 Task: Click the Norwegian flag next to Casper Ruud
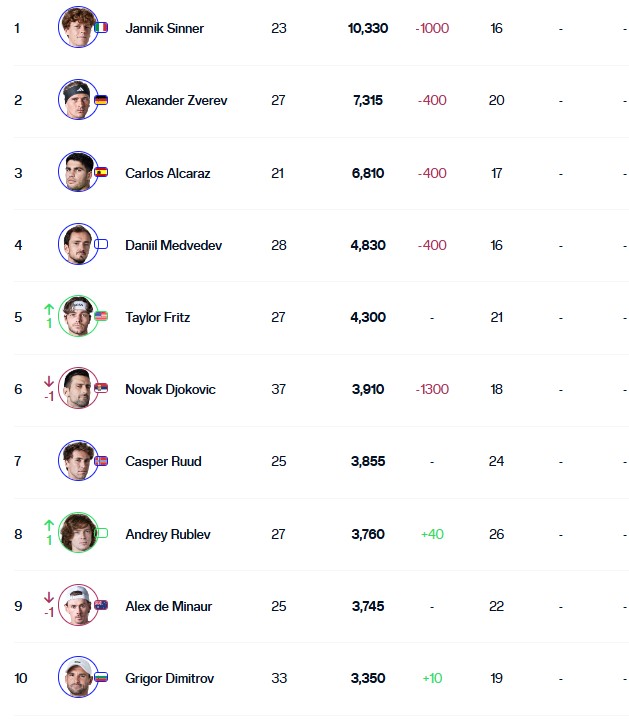coord(101,461)
